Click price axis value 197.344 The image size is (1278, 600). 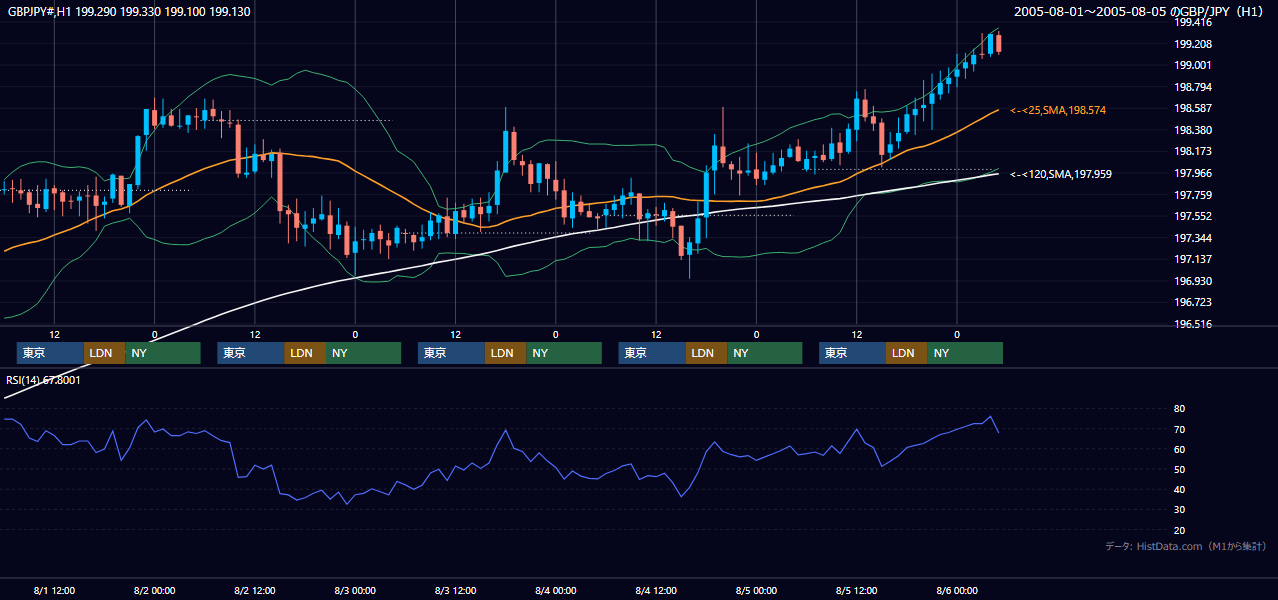[x=1193, y=238]
